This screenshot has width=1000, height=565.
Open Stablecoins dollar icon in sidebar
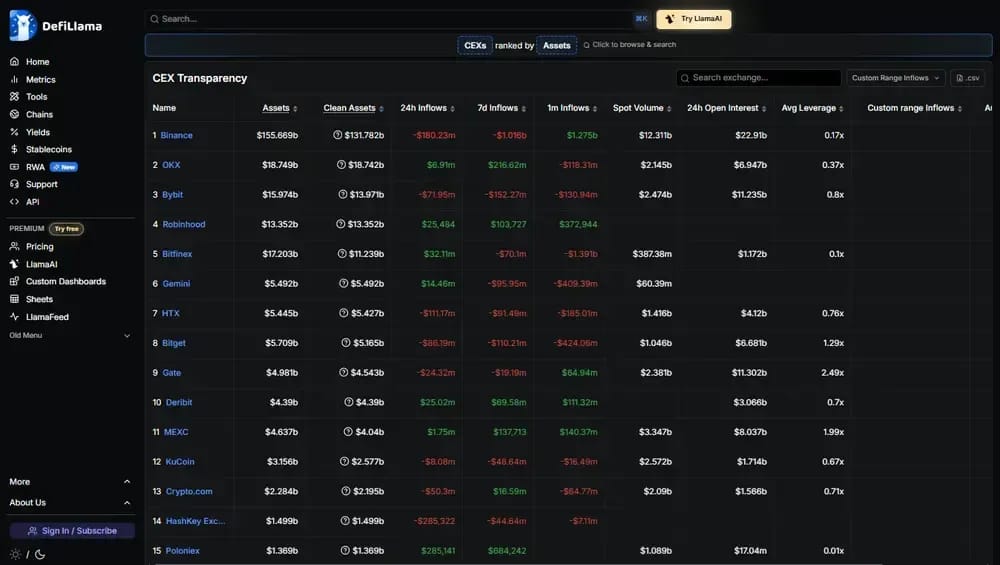14,149
